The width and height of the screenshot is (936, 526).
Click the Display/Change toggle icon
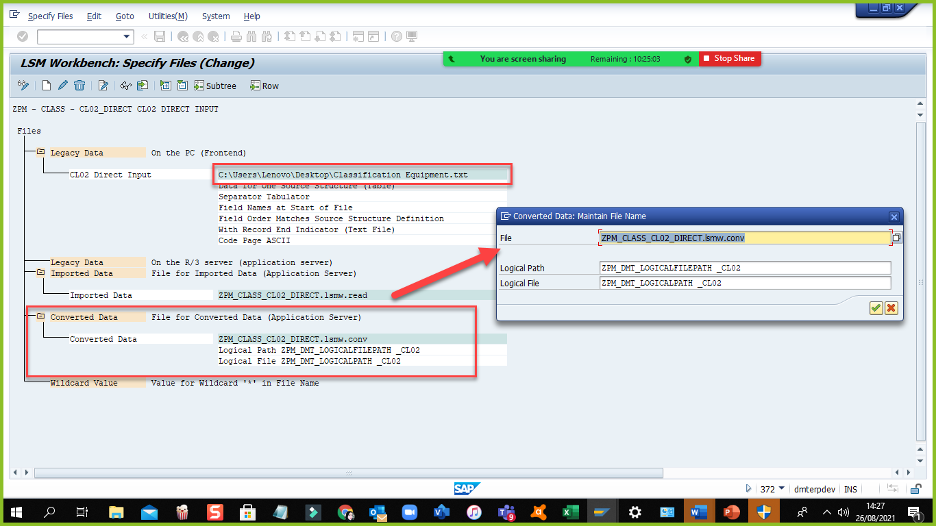(x=23, y=86)
